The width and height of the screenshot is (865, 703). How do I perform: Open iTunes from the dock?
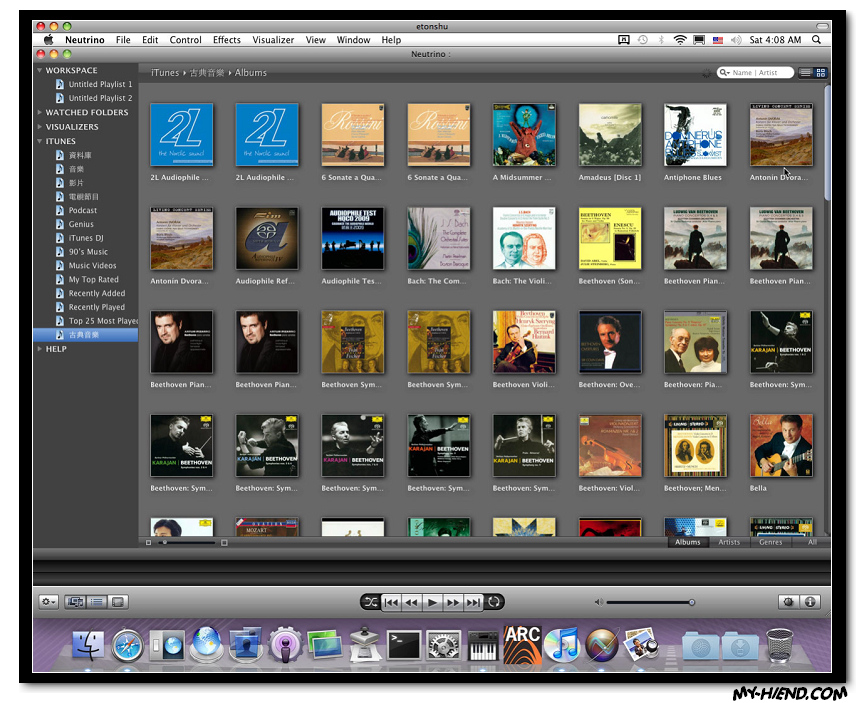coord(562,645)
